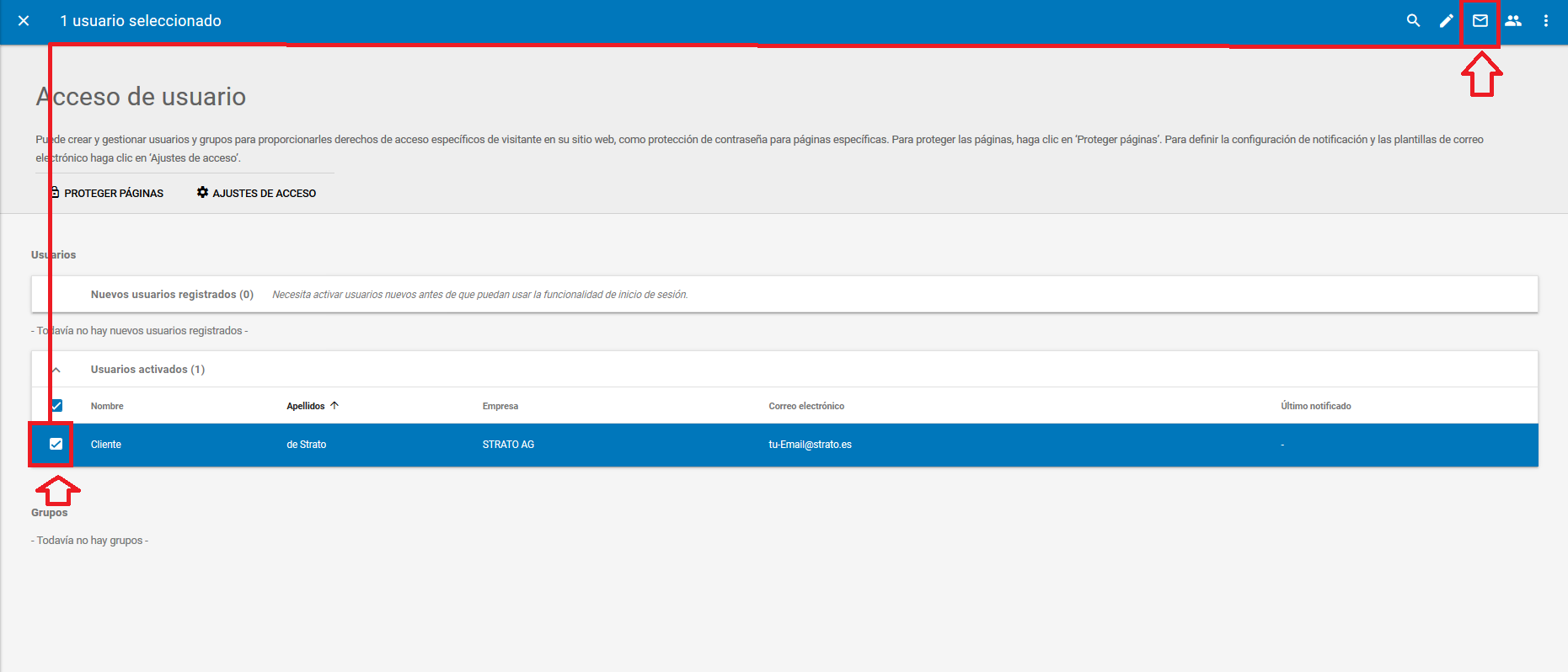Open the Proteger páginas option

coord(106,193)
